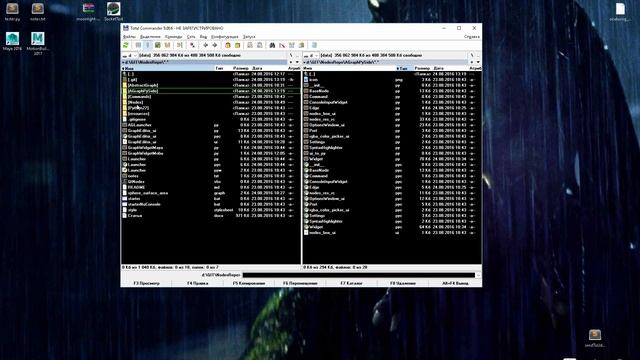640x360 pixels.
Task: Expand right panel directory history arrow
Action: (478, 62)
